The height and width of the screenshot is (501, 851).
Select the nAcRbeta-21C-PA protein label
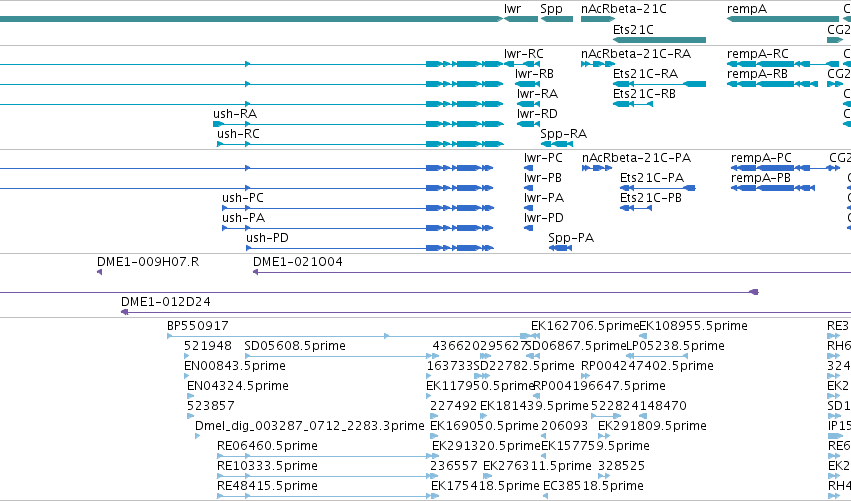click(x=636, y=158)
